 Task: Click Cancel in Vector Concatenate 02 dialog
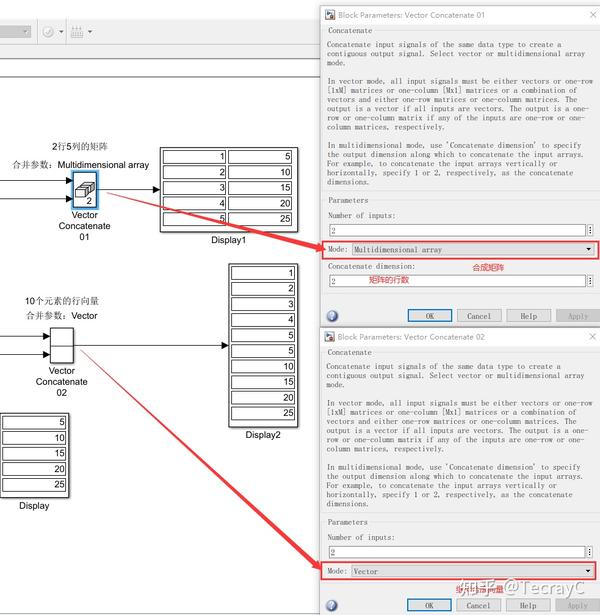click(478, 605)
